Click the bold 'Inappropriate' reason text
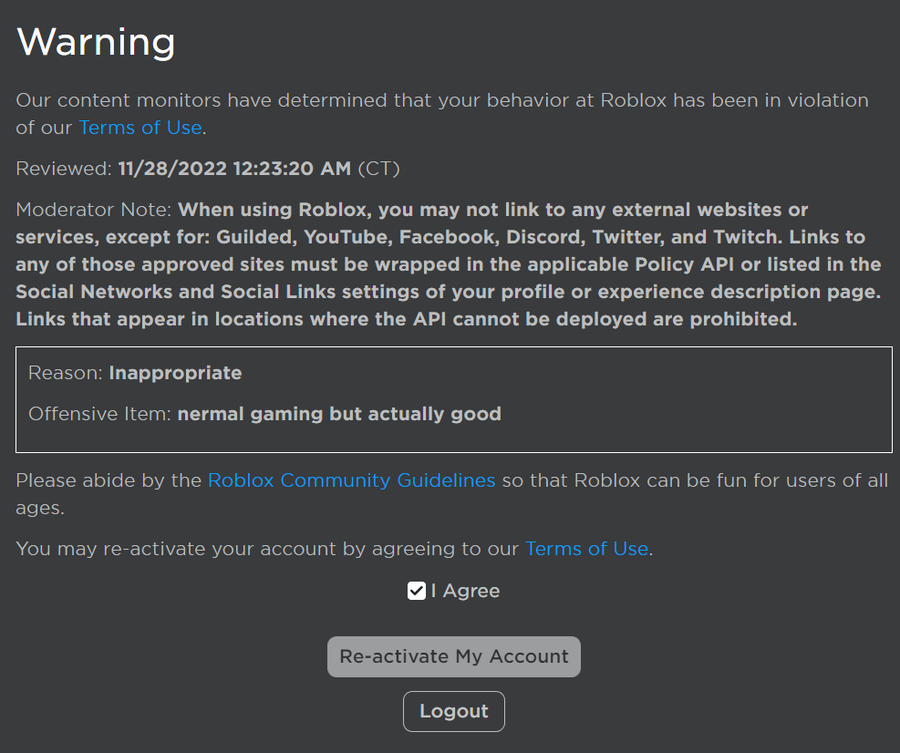900x753 pixels. pyautogui.click(x=175, y=374)
